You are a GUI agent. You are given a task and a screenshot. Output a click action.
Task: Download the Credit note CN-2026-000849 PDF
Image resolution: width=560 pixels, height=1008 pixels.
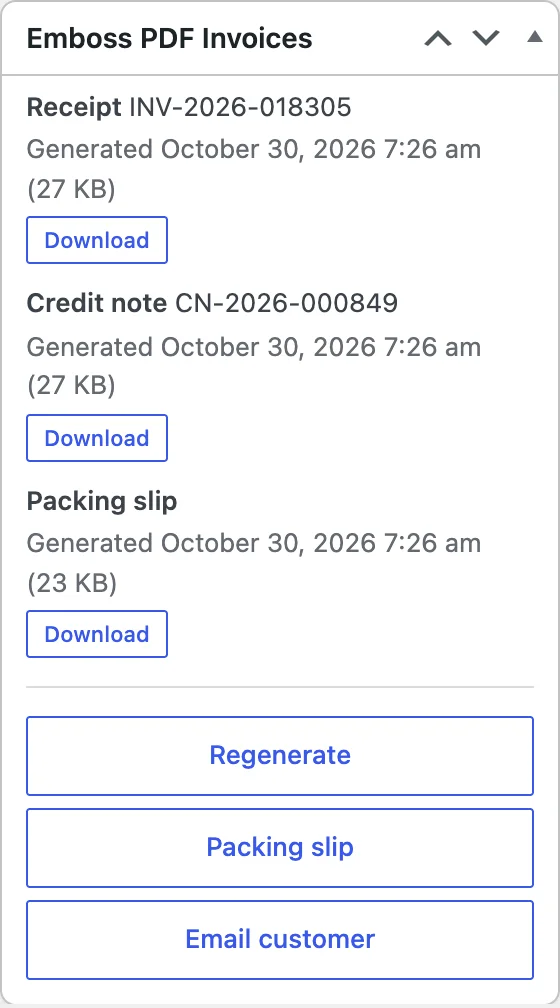(x=97, y=438)
